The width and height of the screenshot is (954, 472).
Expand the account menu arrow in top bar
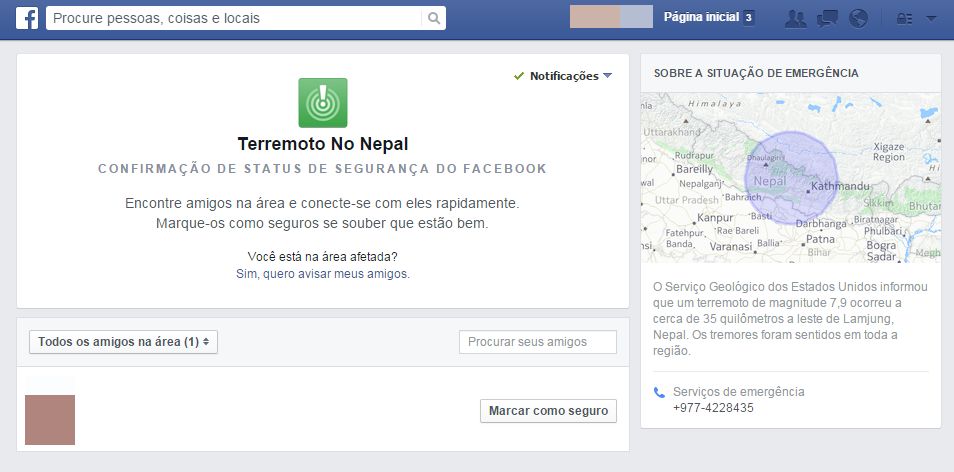pos(931,18)
